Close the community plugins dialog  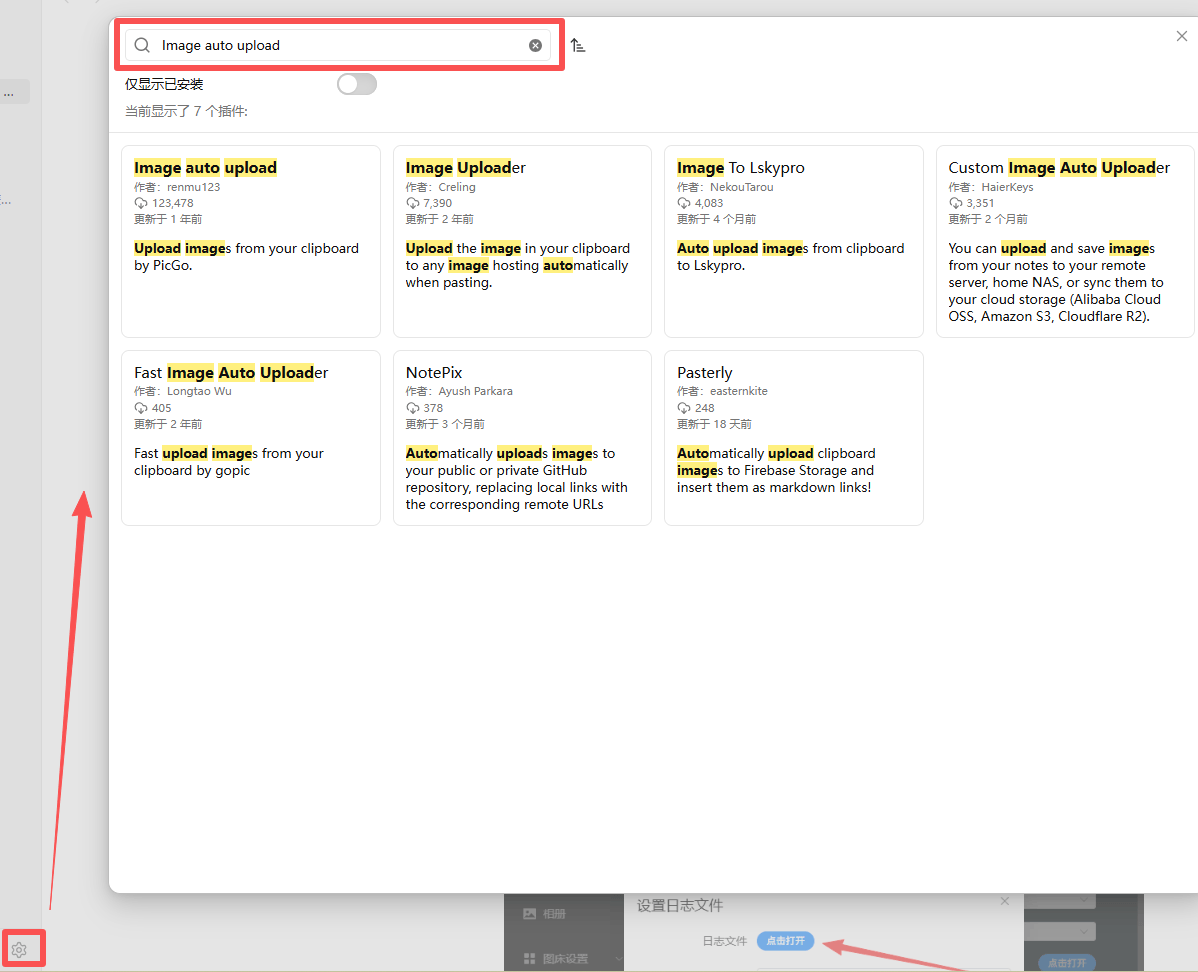pos(1181,36)
